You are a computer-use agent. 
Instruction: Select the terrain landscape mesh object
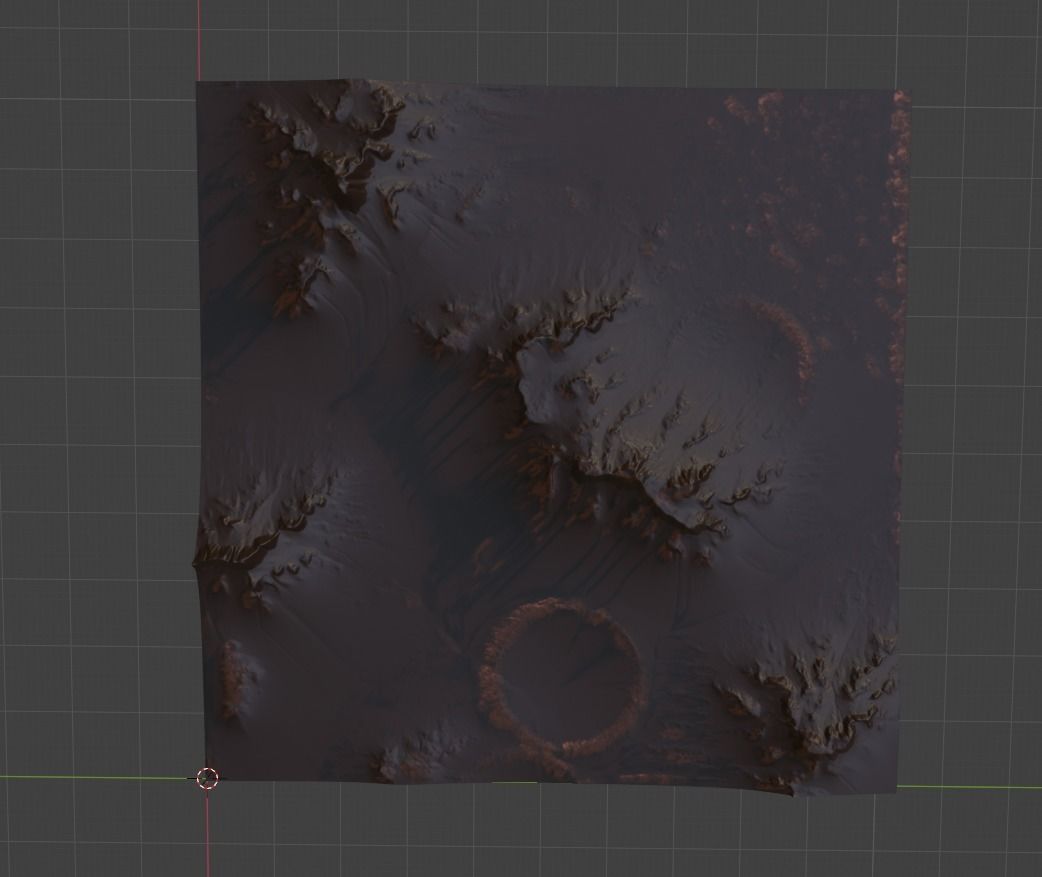pyautogui.click(x=552, y=435)
